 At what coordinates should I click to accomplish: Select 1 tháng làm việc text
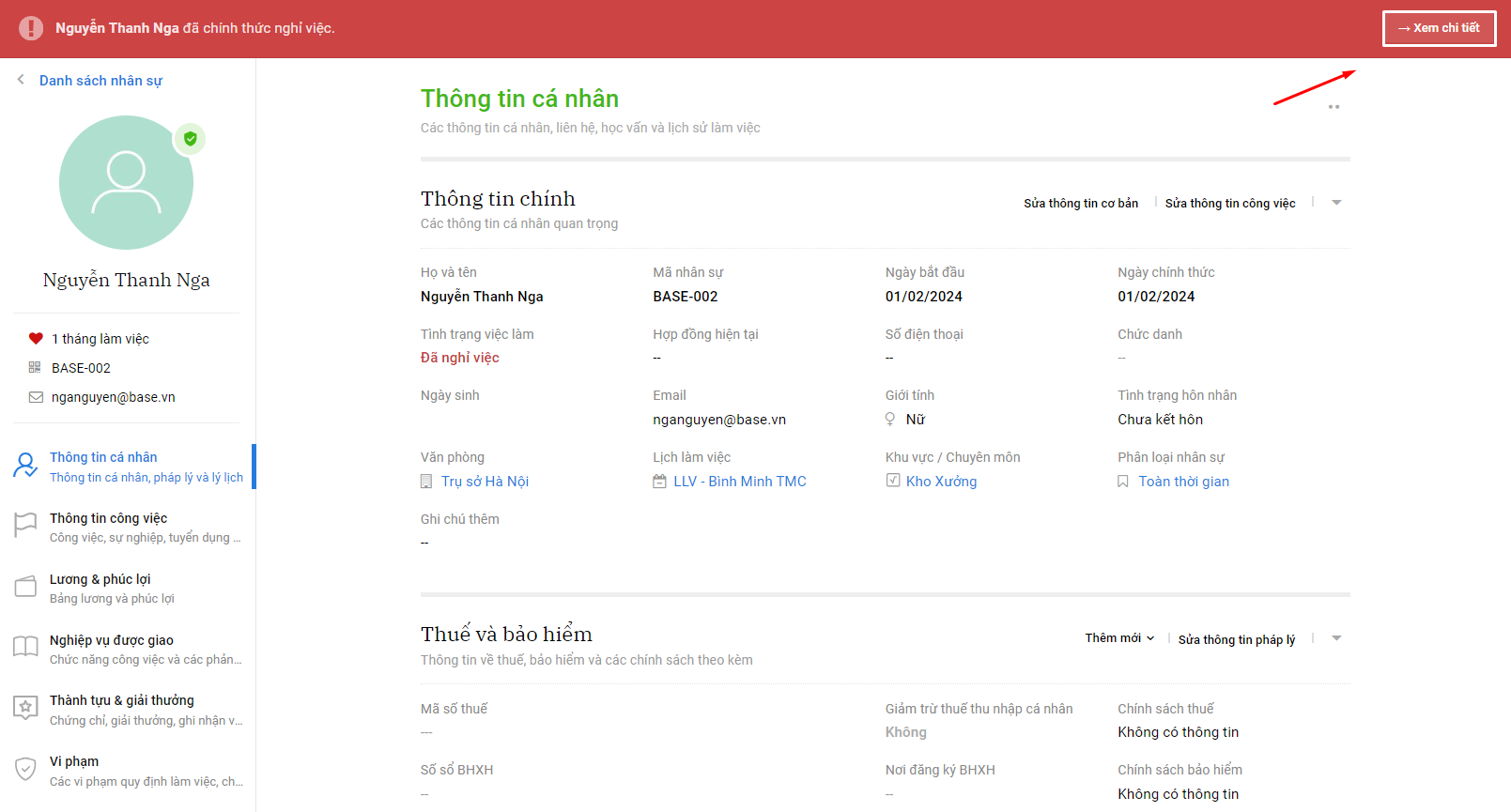[x=100, y=339]
